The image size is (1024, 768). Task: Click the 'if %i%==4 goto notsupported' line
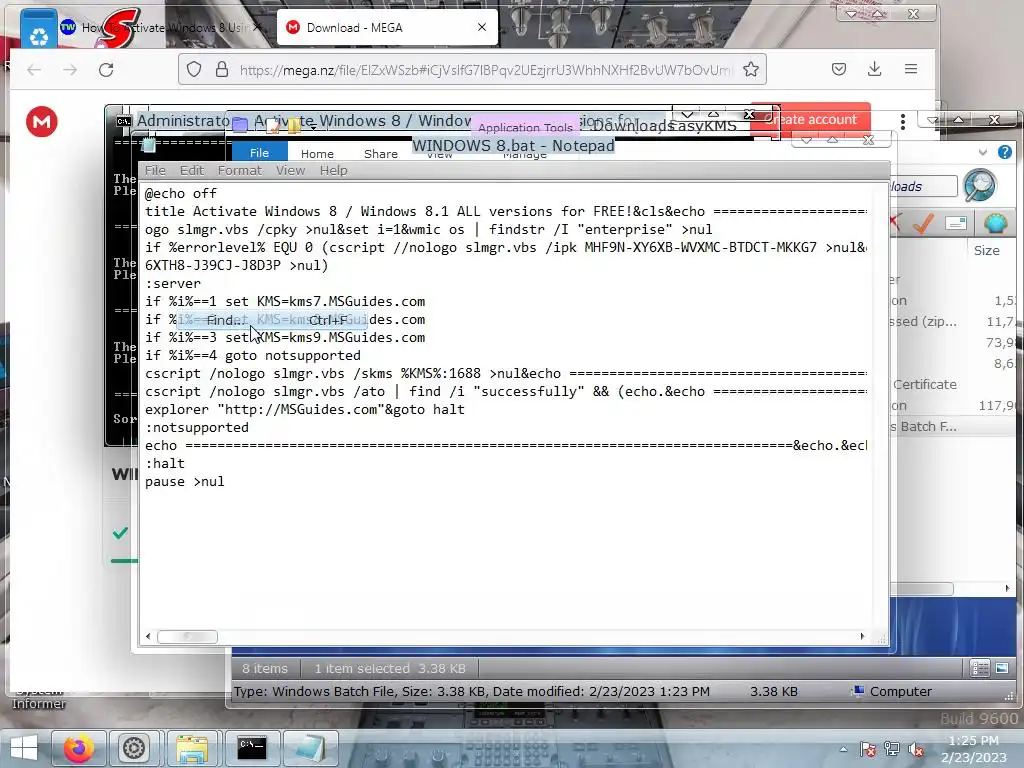coord(253,355)
